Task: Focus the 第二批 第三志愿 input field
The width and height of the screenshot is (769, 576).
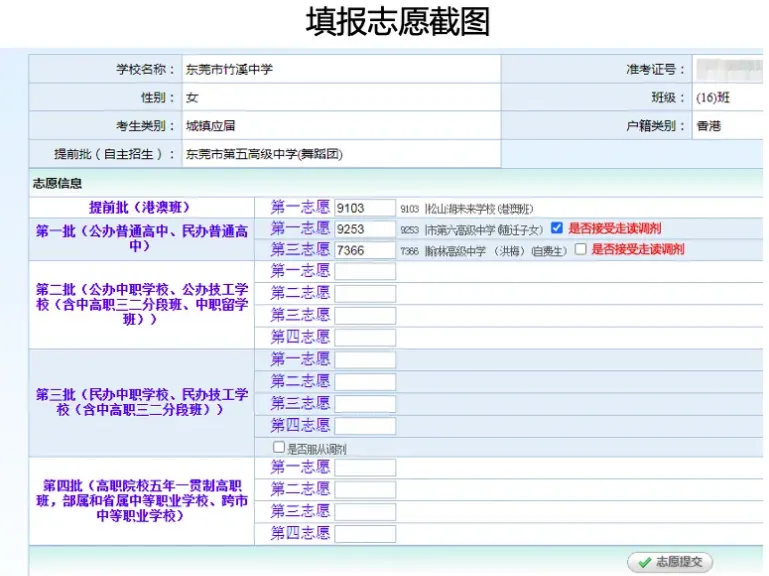Action: point(365,315)
